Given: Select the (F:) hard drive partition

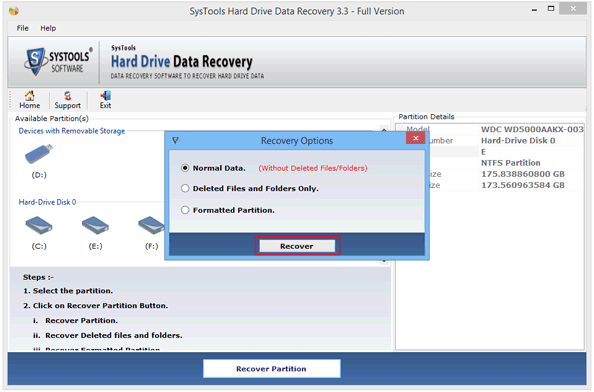Looking at the screenshot, I should (x=151, y=225).
